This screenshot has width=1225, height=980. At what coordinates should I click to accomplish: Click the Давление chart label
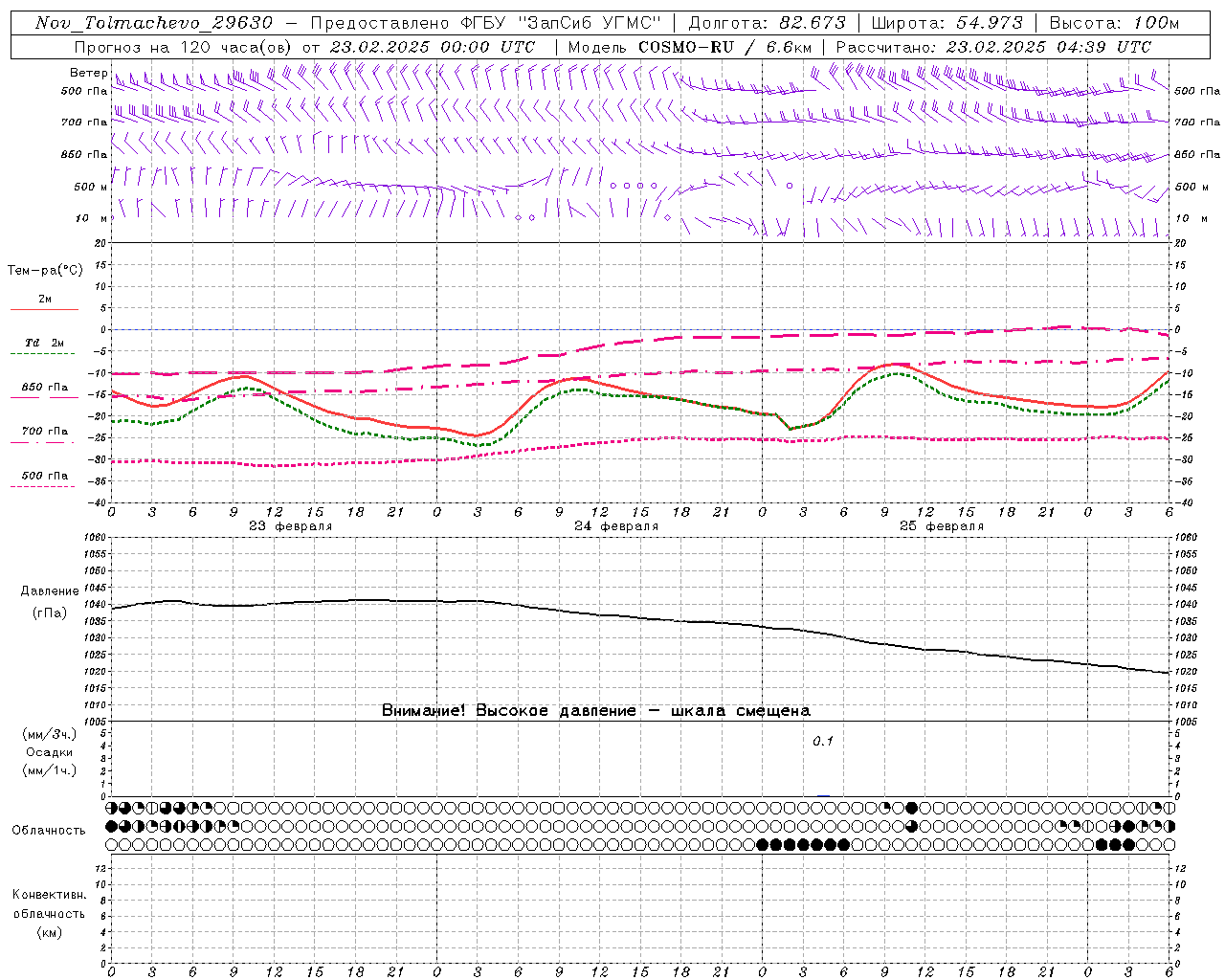point(50,591)
